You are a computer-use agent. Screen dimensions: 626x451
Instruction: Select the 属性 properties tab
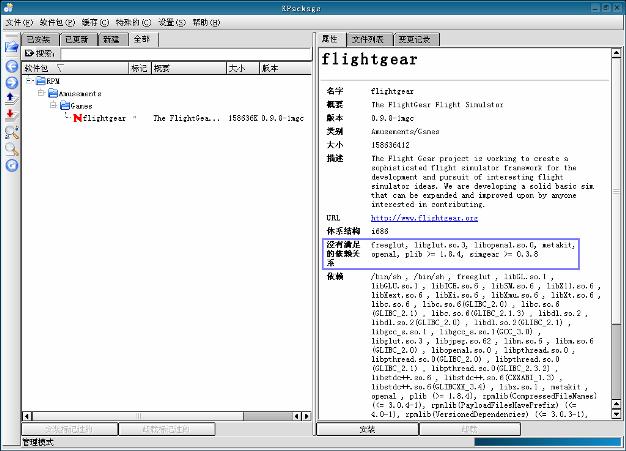click(331, 39)
